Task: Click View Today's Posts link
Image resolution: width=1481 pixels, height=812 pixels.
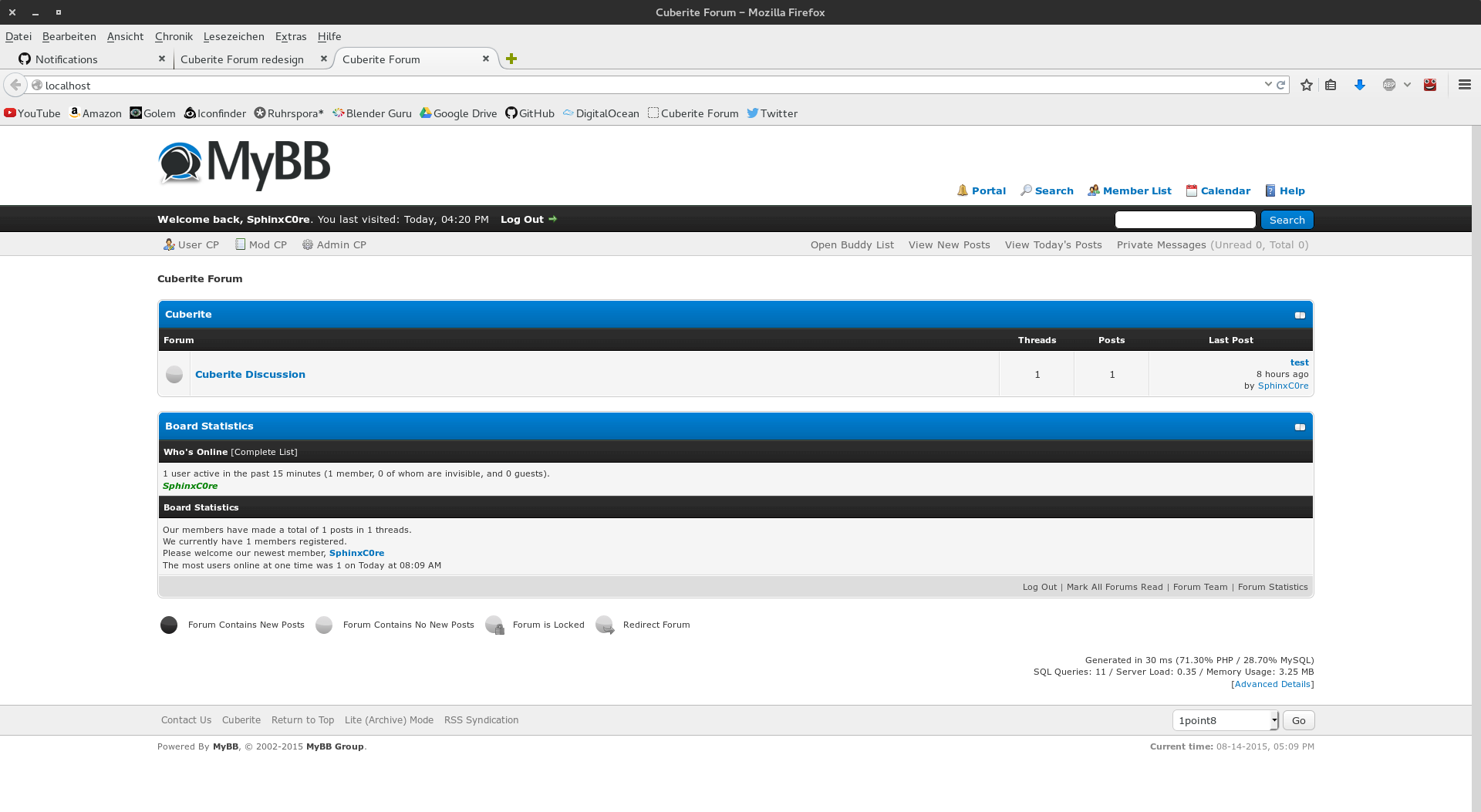Action: click(x=1054, y=244)
